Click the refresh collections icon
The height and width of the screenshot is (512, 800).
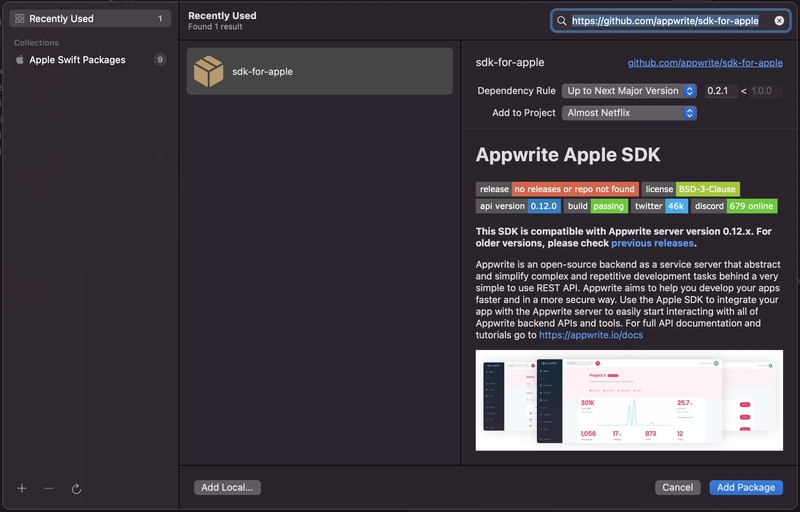(77, 489)
